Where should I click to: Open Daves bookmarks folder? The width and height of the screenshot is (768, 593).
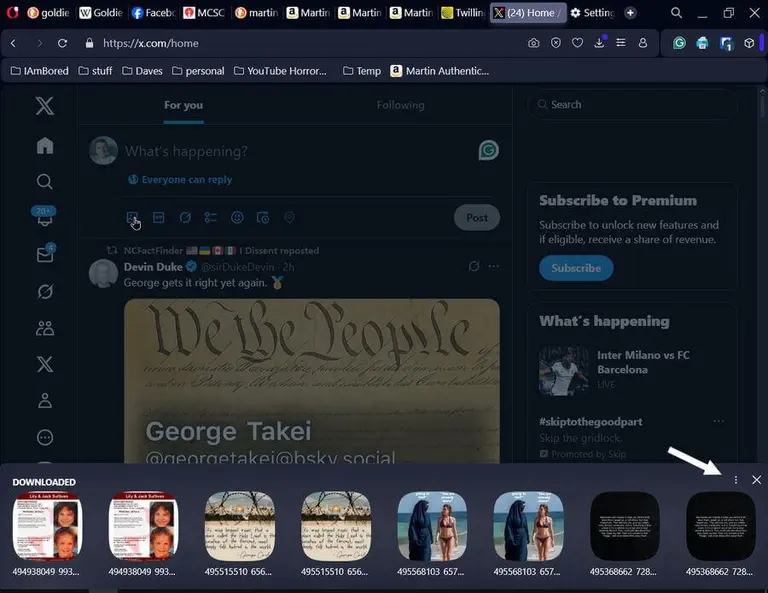pyautogui.click(x=142, y=71)
